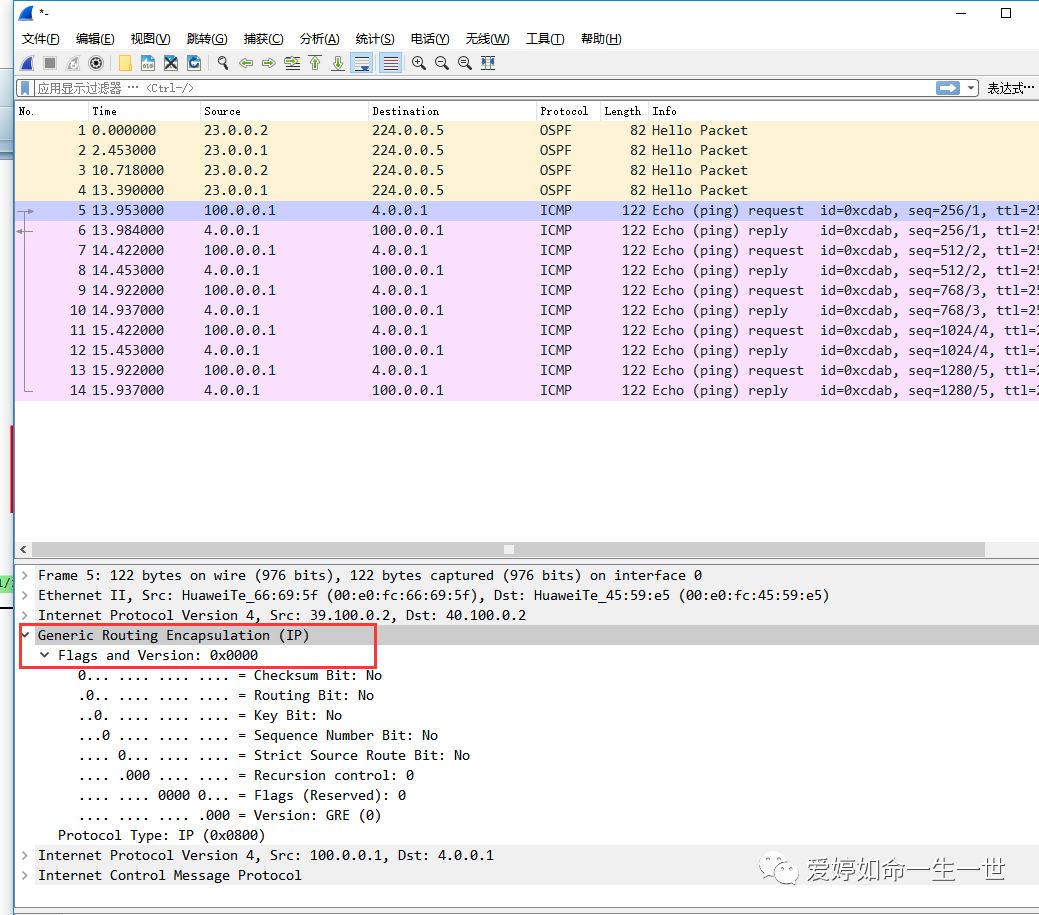Start capture with the shark fin icon
Viewport: 1039px width, 915px height.
coord(27,64)
